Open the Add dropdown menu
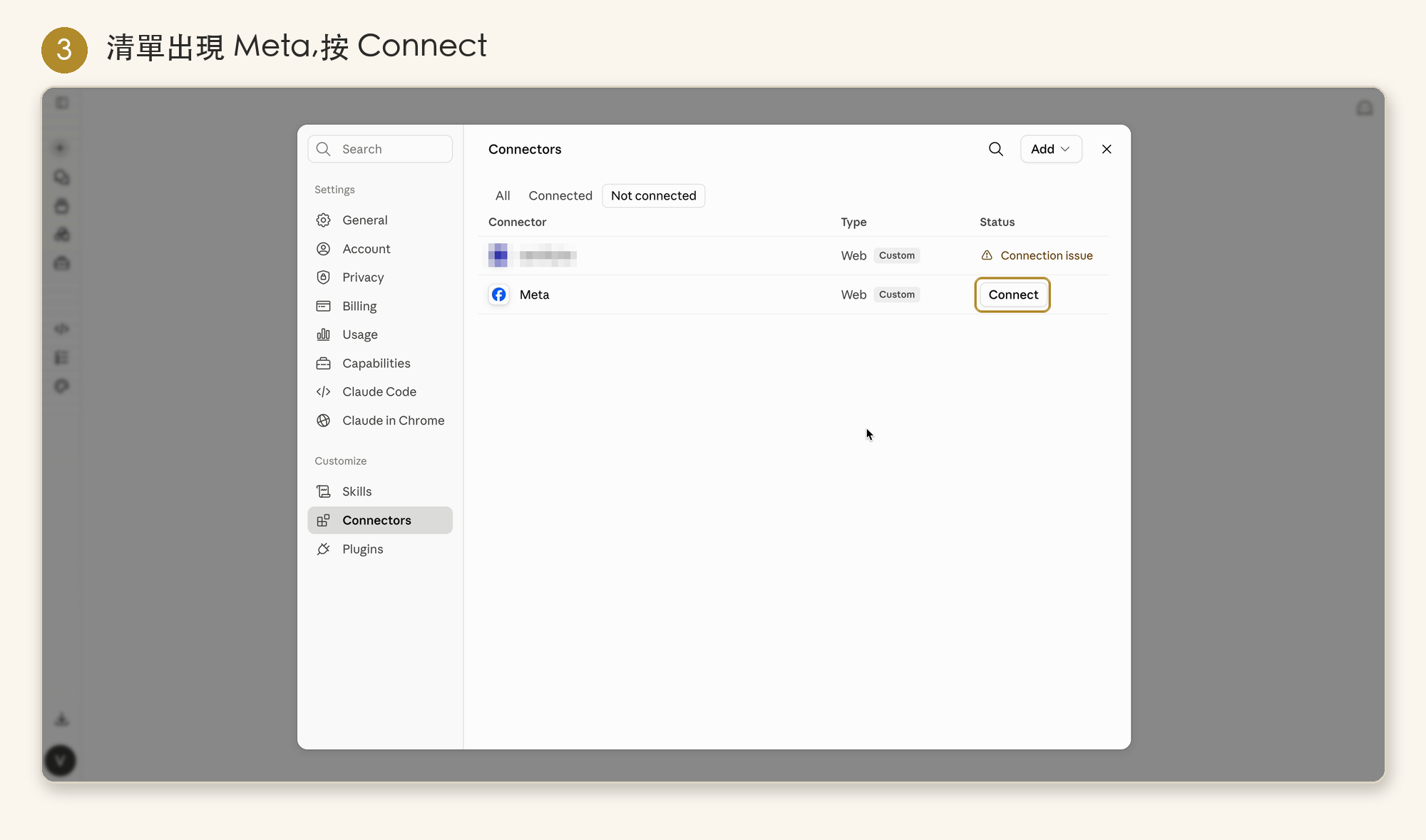1426x840 pixels. 1051,149
